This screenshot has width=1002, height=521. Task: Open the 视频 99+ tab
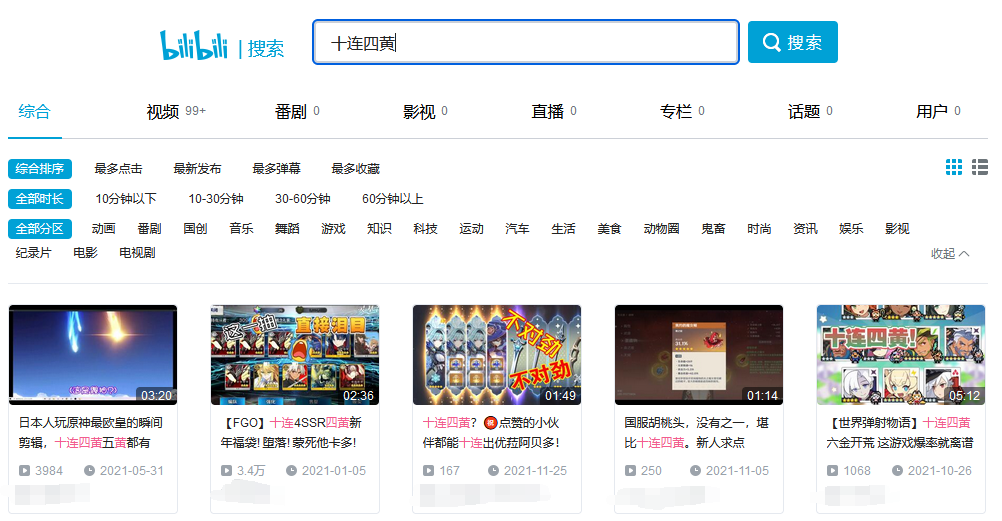coord(176,112)
